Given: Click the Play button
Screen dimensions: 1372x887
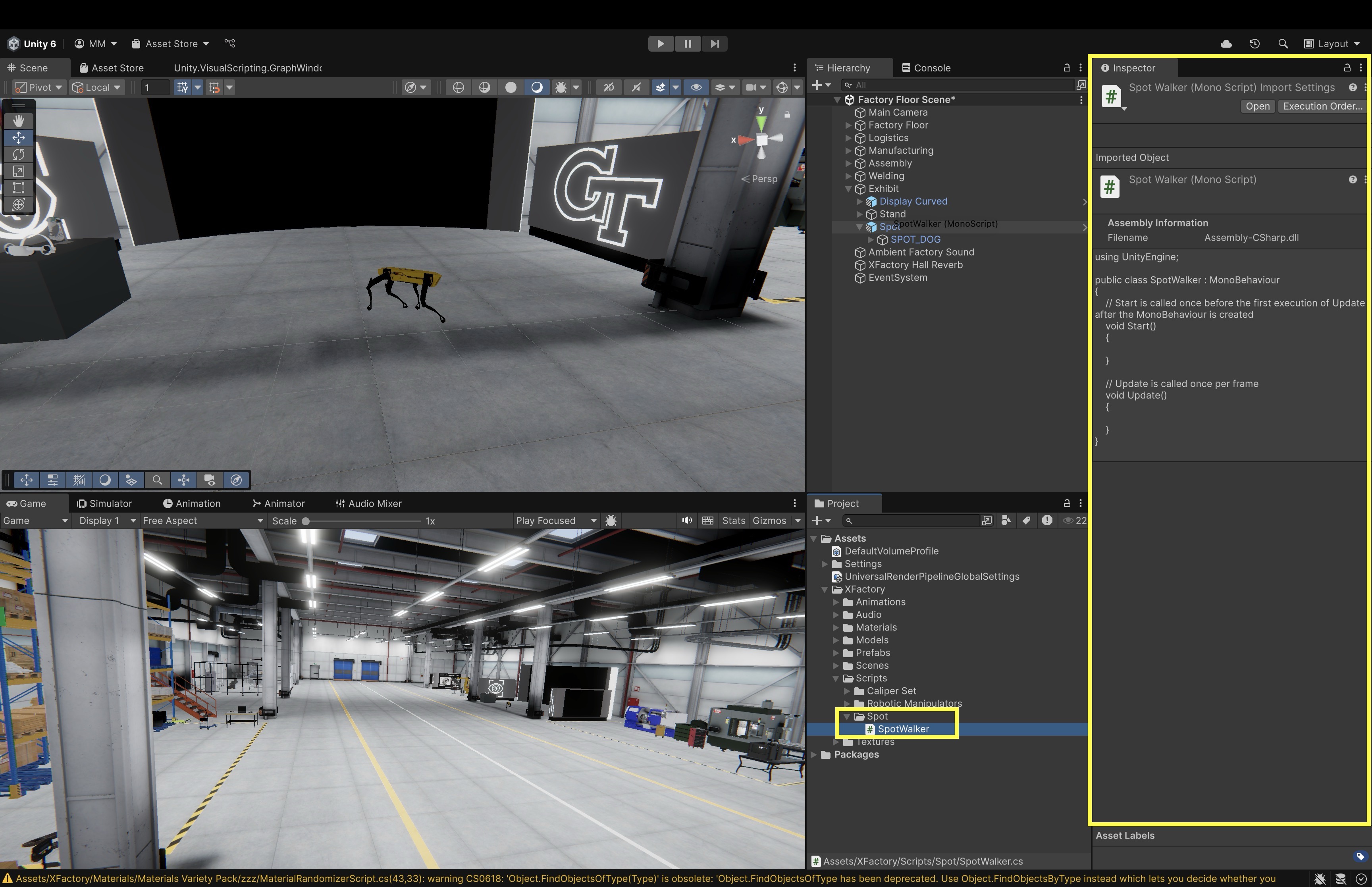Looking at the screenshot, I should 660,44.
